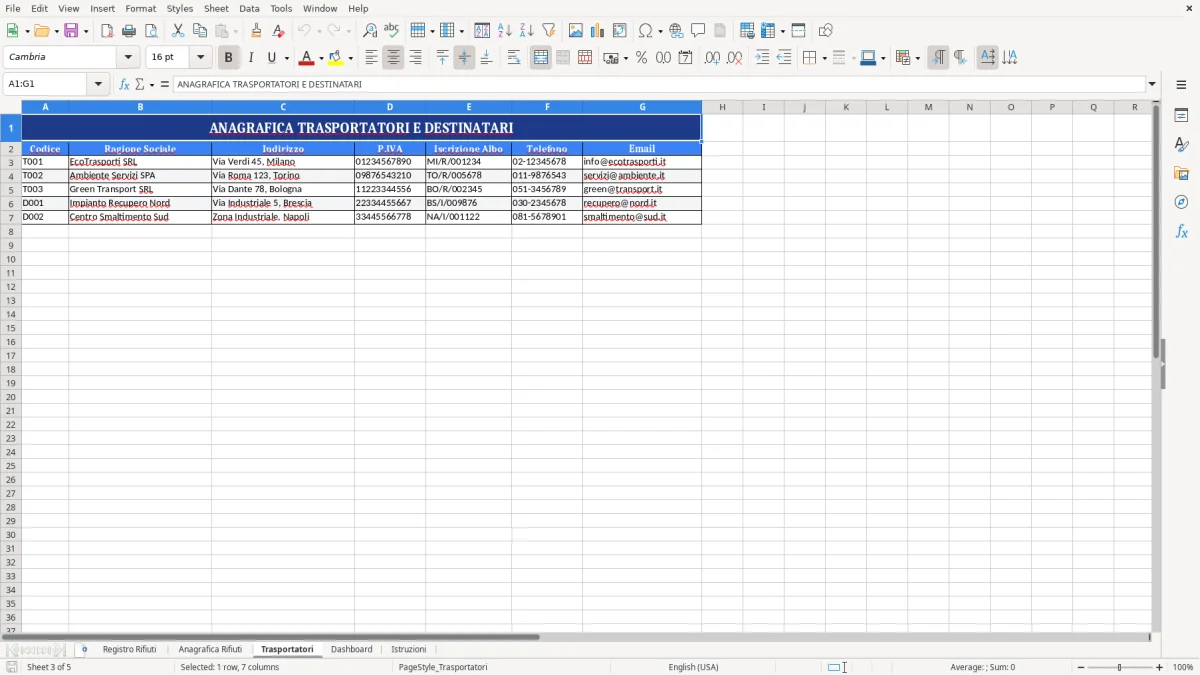The height and width of the screenshot is (675, 1200).
Task: Insert special character omega icon
Action: [x=646, y=31]
